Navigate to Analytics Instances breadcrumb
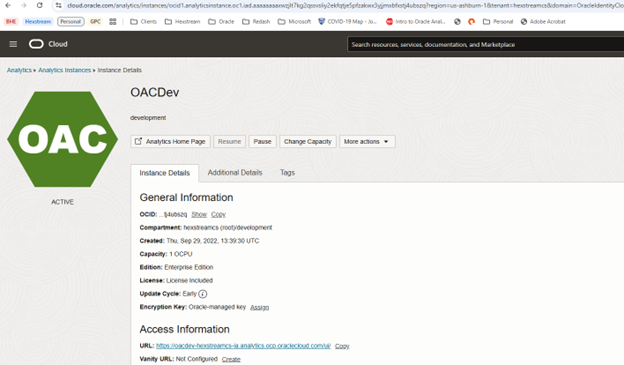 (x=64, y=70)
